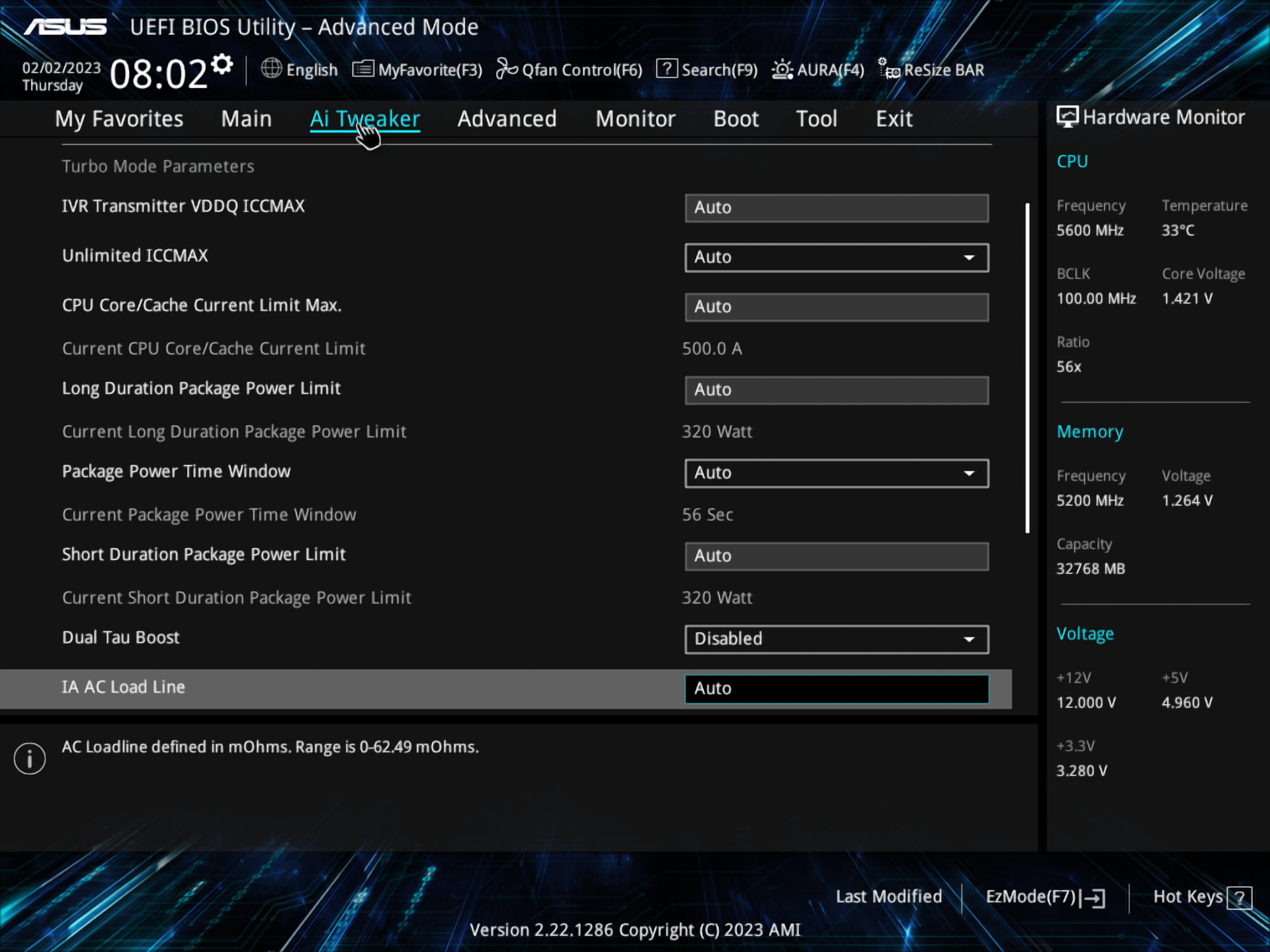Click the Last Modified button
The image size is (1270, 952).
889,896
